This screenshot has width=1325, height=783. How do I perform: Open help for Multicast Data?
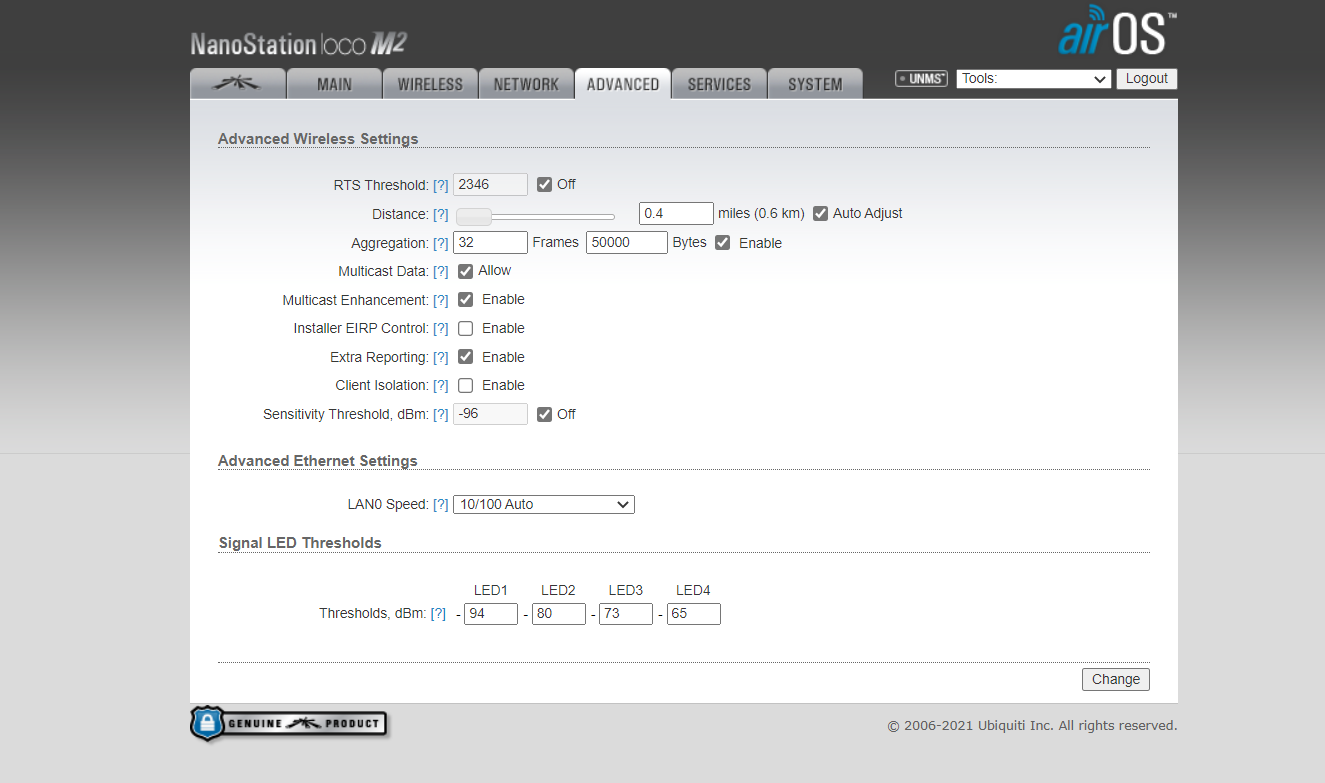(x=441, y=271)
